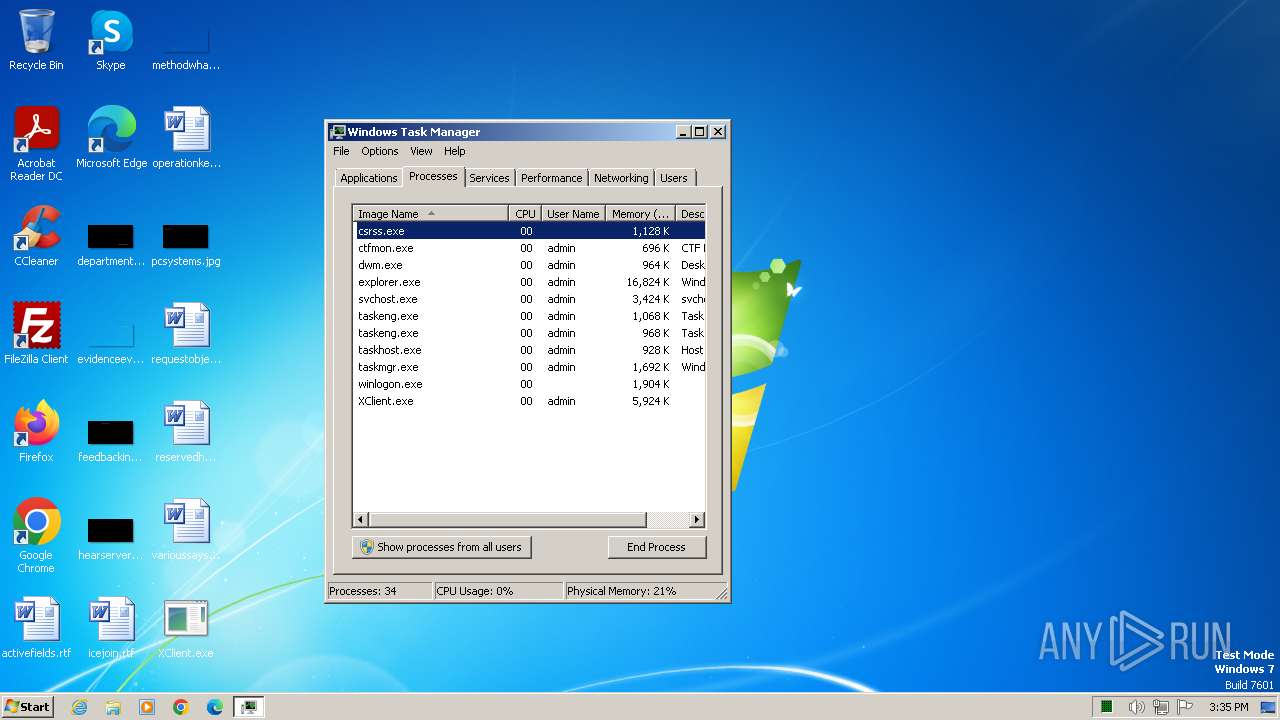Select the explorer.exe process row

point(529,282)
